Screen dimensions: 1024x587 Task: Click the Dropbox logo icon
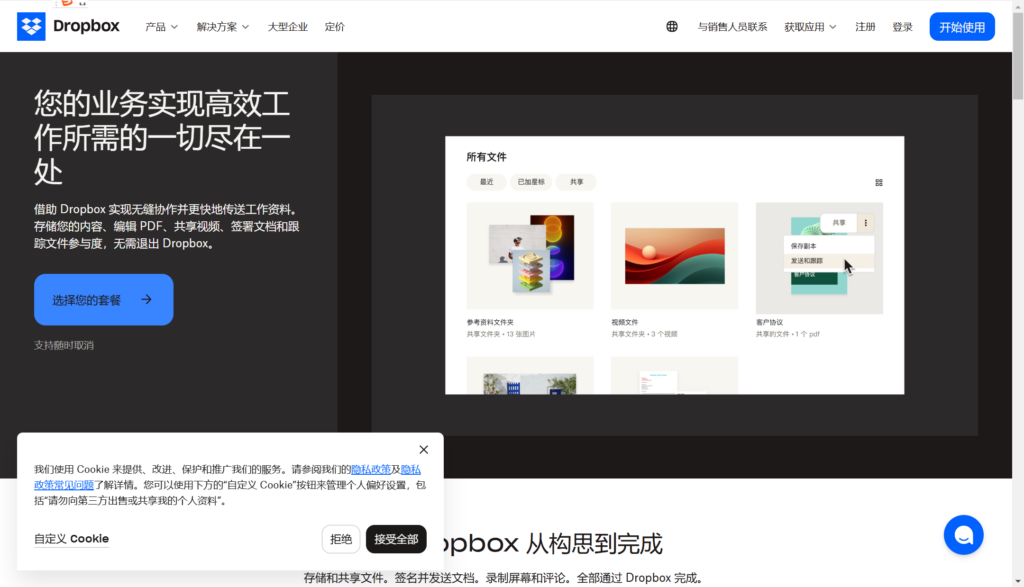[31, 27]
